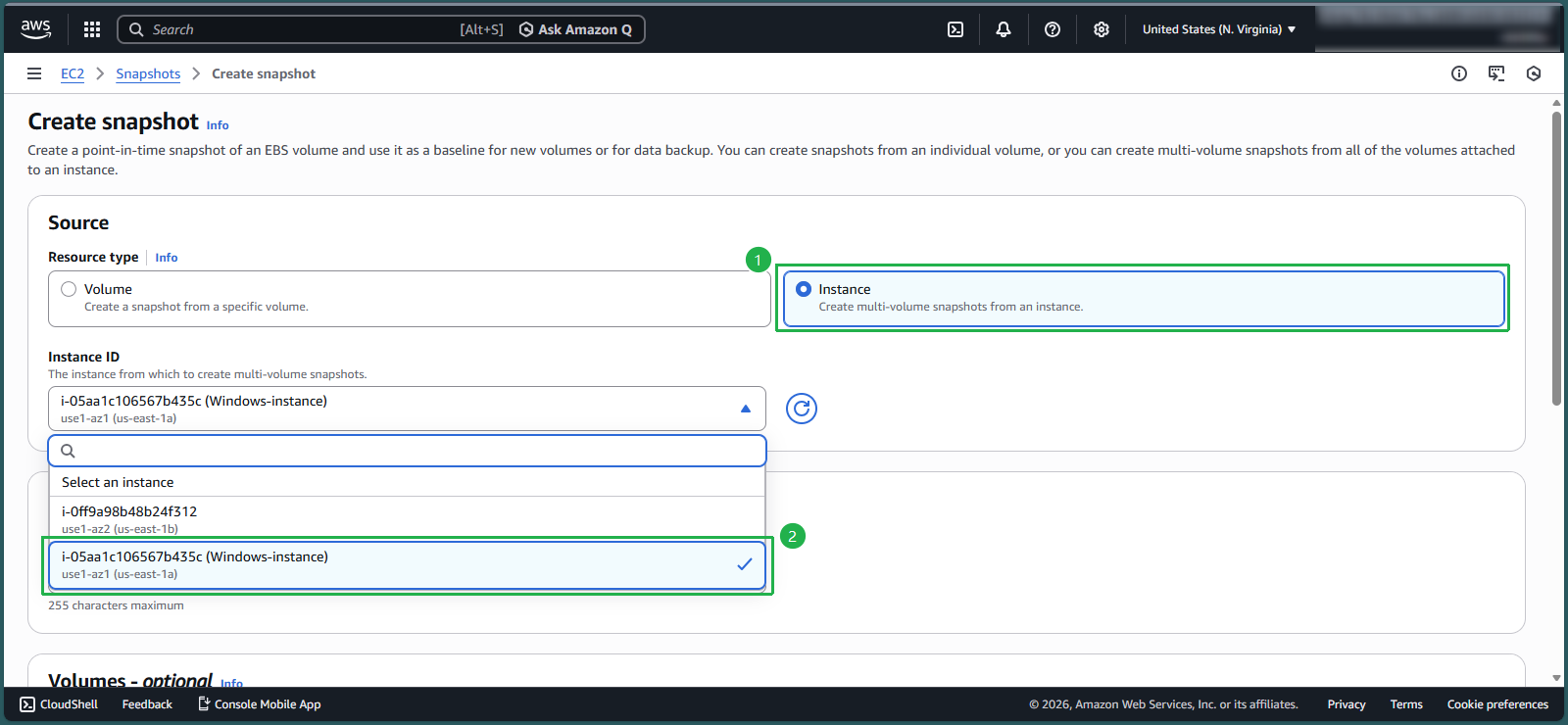Click the '255 characters maximum' hint text

point(116,605)
